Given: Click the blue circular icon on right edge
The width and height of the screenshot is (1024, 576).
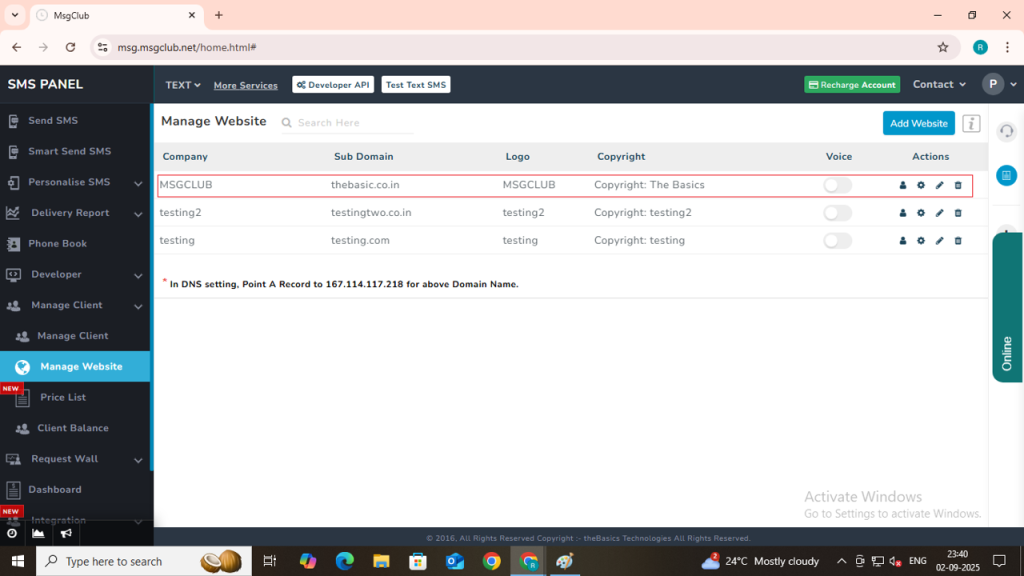Looking at the screenshot, I should point(1006,175).
